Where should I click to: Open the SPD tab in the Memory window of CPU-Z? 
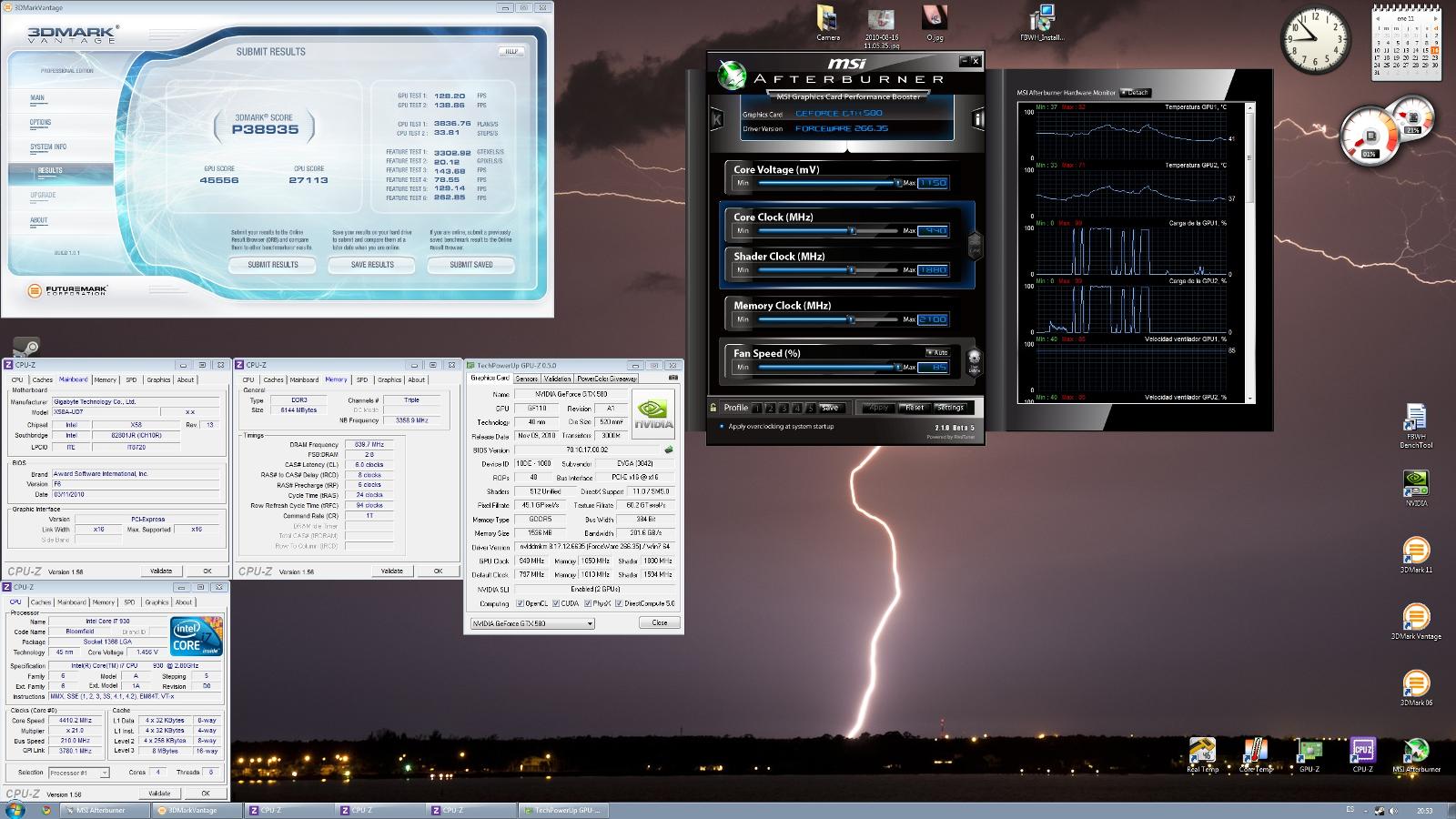coord(362,379)
